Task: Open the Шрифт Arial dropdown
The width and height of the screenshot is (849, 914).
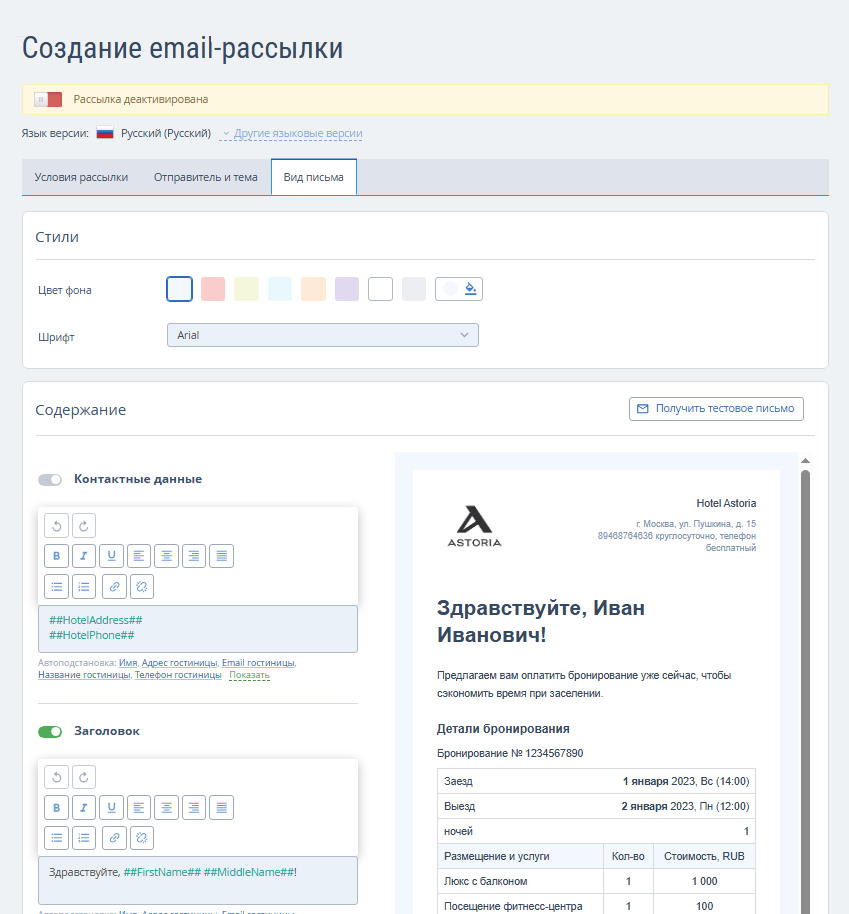Action: 322,335
